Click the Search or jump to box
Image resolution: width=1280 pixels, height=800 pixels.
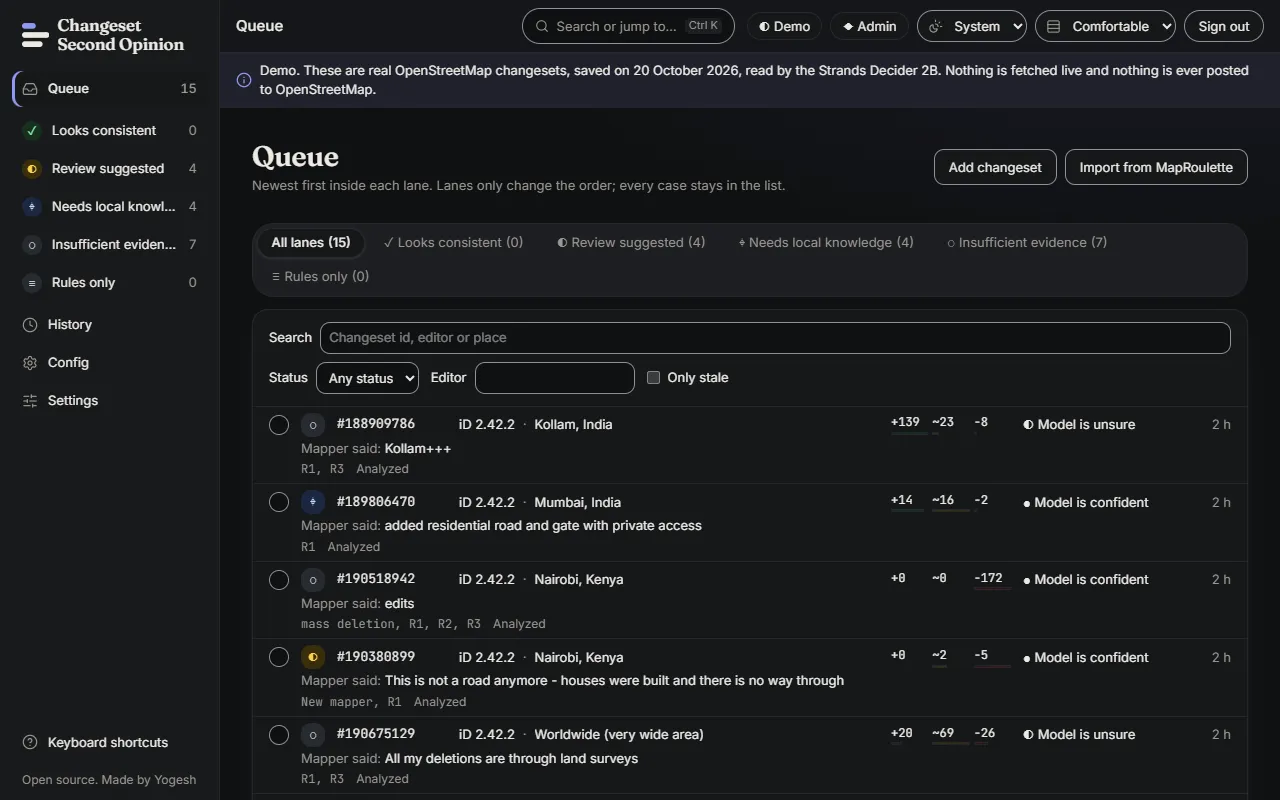(628, 27)
